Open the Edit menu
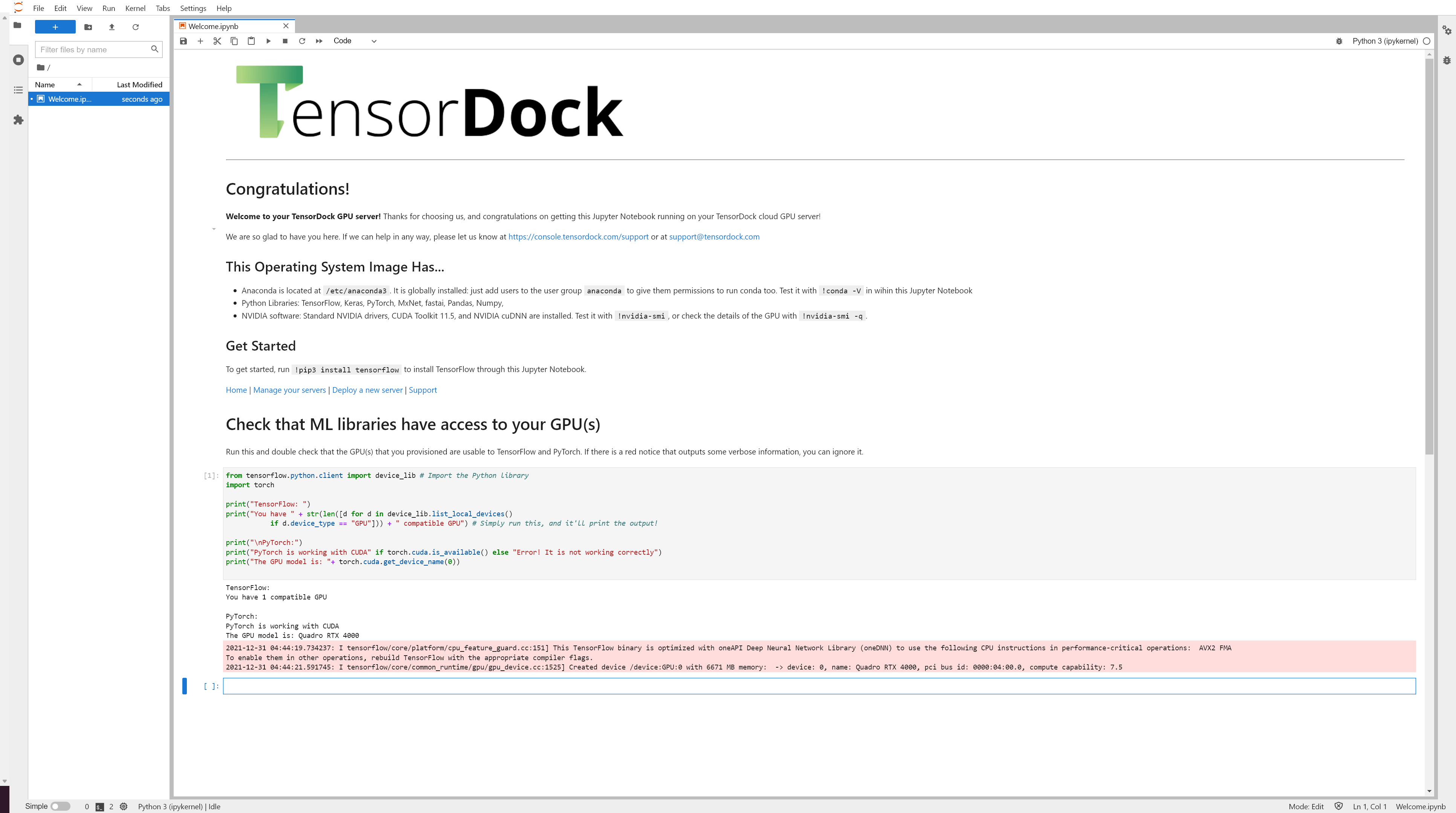Image resolution: width=1456 pixels, height=813 pixels. 61,8
